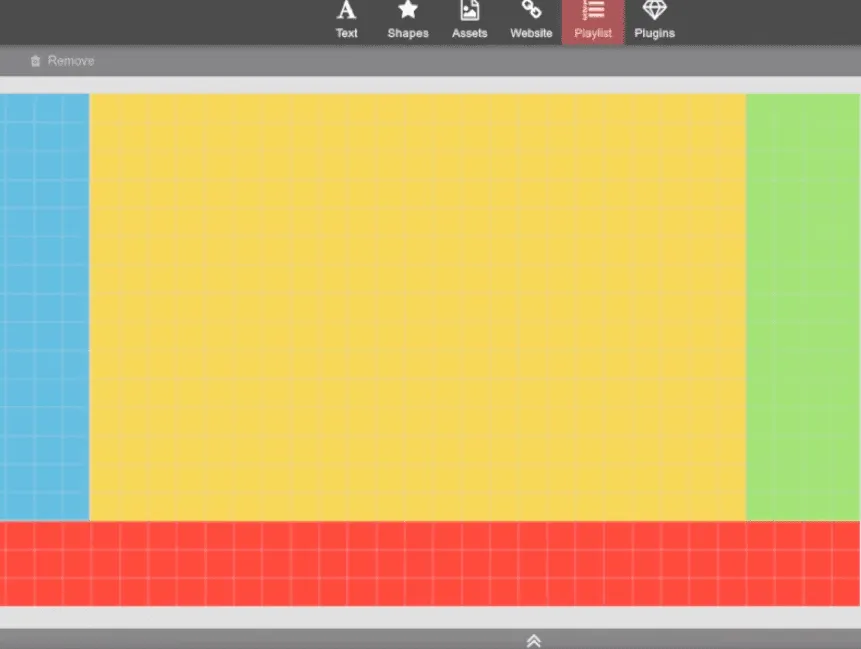Select the Text tool
The height and width of the screenshot is (649, 861).
(x=346, y=21)
